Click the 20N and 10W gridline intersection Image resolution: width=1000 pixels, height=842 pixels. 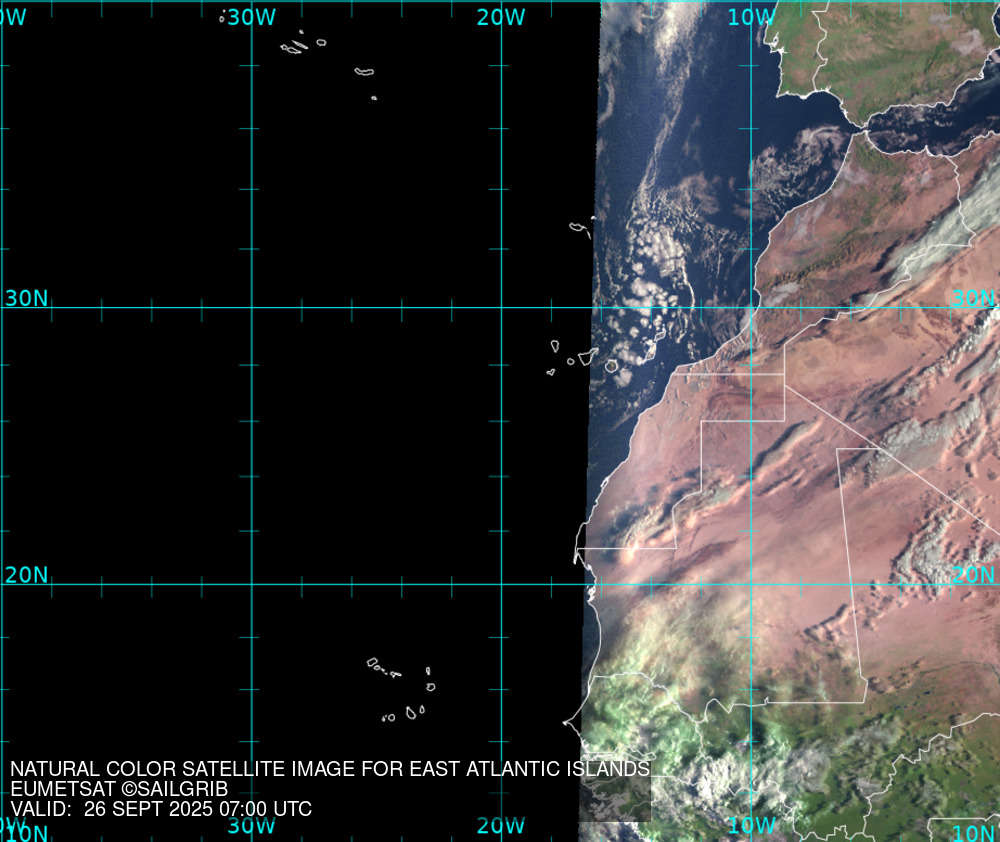click(x=751, y=584)
